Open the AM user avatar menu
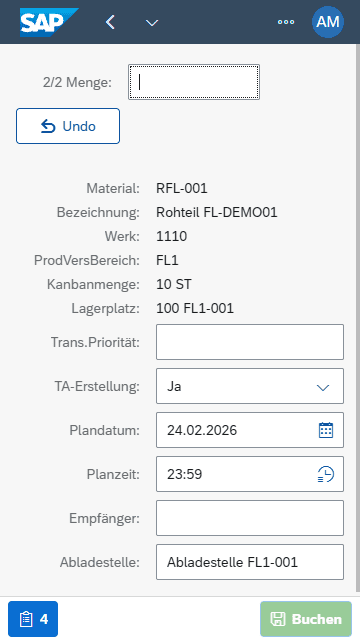 tap(328, 22)
